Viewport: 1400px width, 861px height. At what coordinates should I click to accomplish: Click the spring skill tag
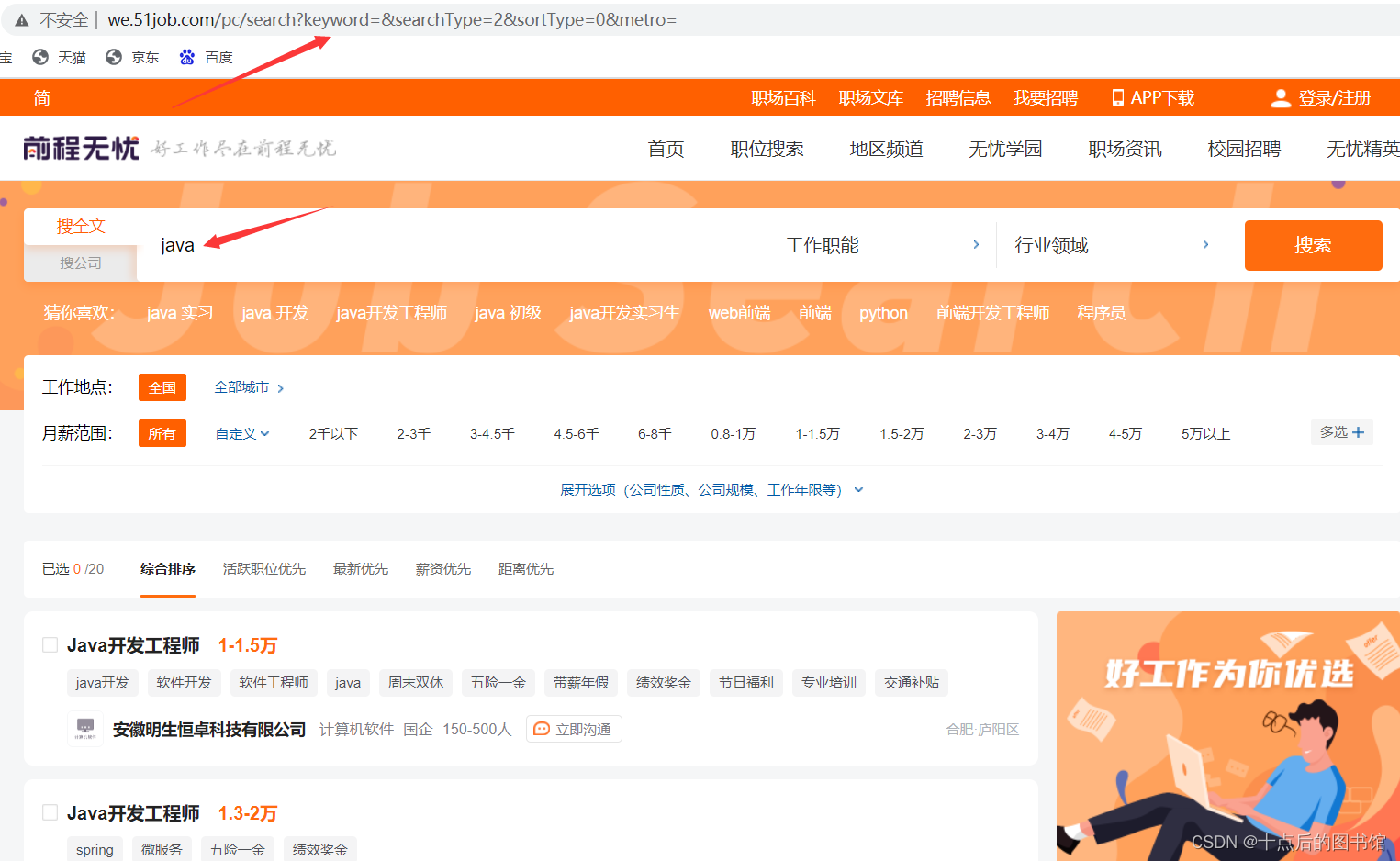point(95,850)
